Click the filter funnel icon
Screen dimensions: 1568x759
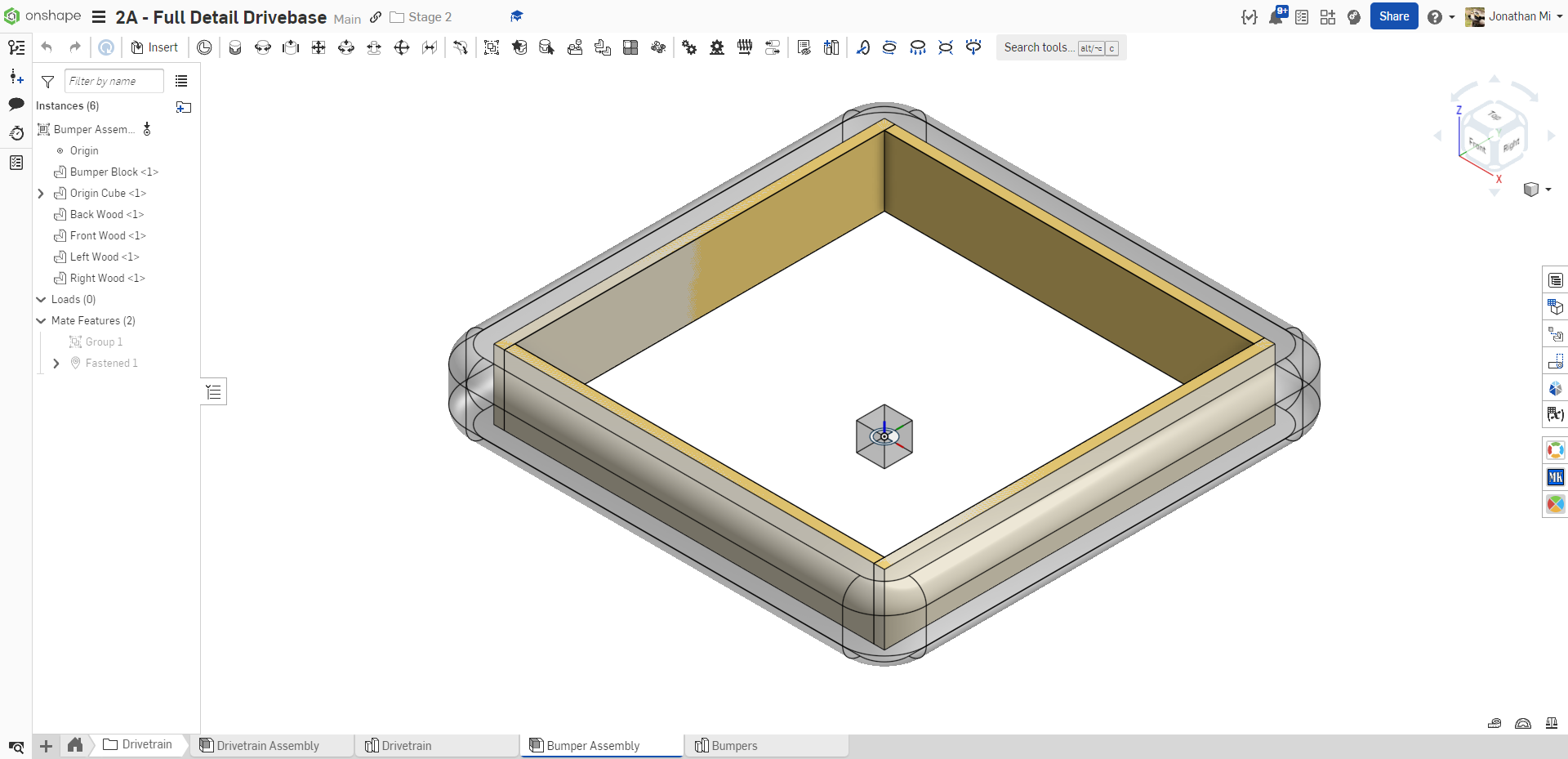pos(47,82)
